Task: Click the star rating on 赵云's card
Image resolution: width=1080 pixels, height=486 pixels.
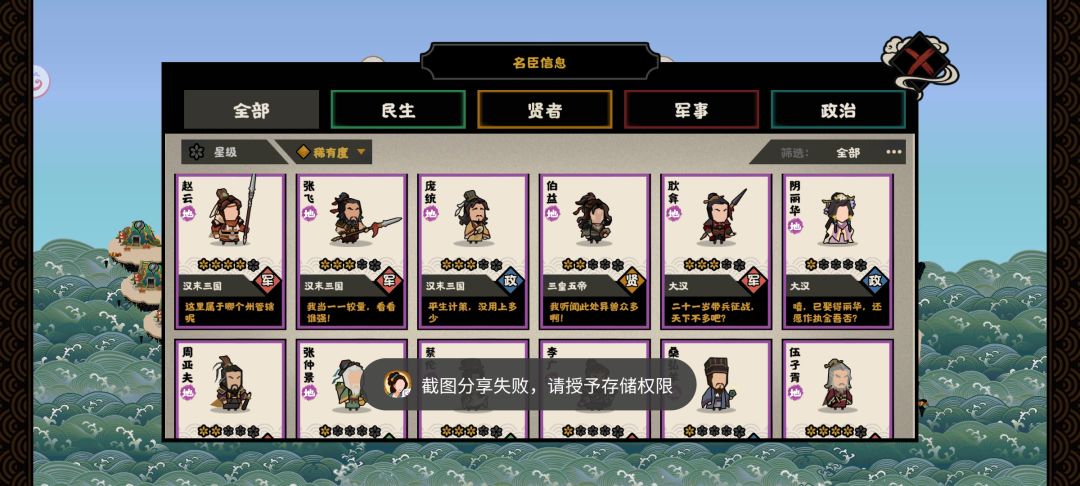Action: click(229, 265)
